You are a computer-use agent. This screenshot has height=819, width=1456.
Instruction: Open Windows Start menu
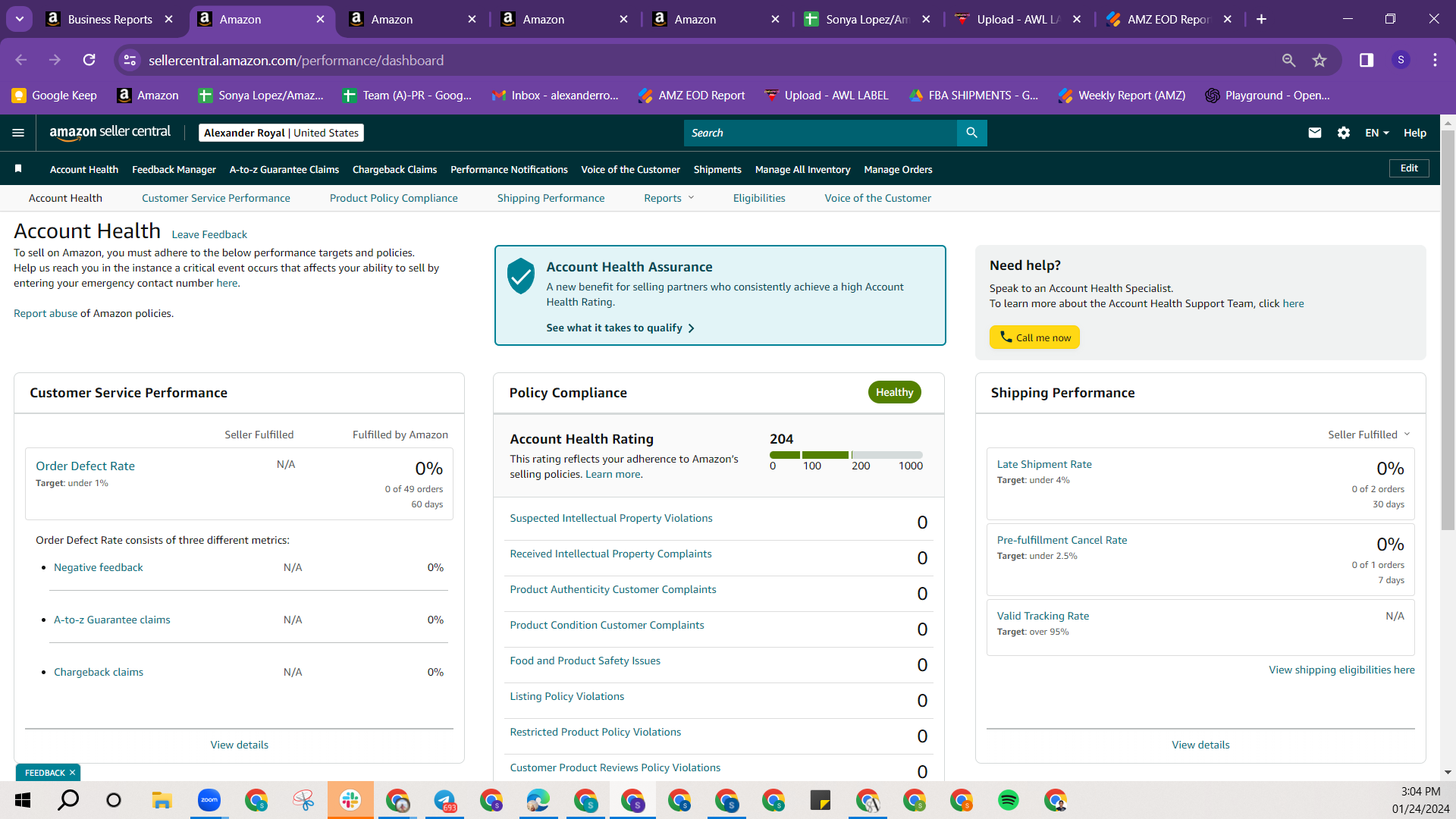[x=23, y=800]
